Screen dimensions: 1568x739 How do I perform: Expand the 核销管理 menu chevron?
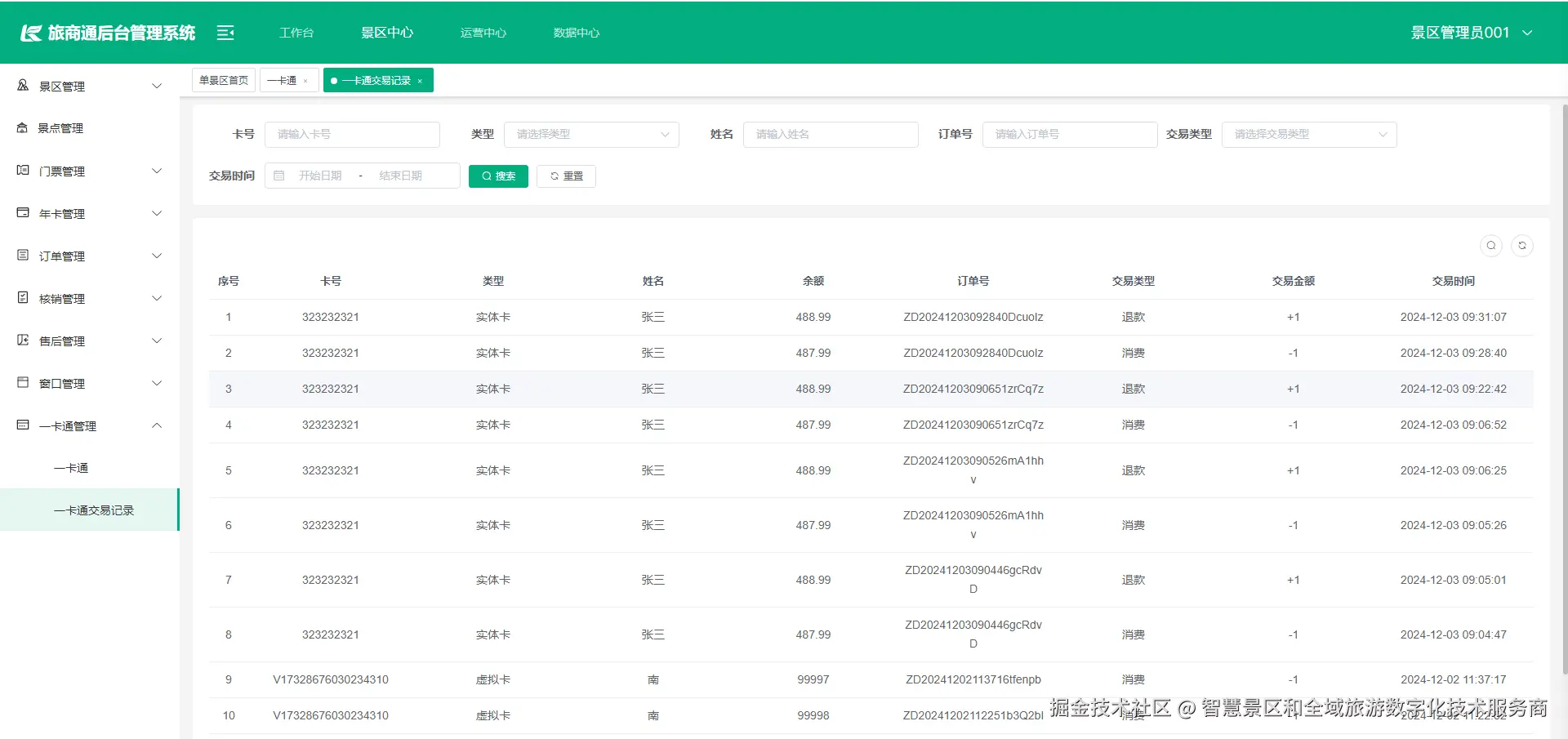tap(157, 298)
